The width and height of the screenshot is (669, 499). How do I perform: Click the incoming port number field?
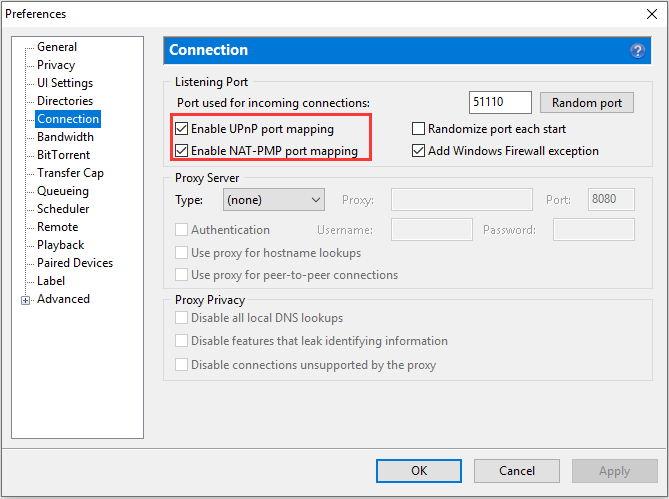(x=500, y=102)
